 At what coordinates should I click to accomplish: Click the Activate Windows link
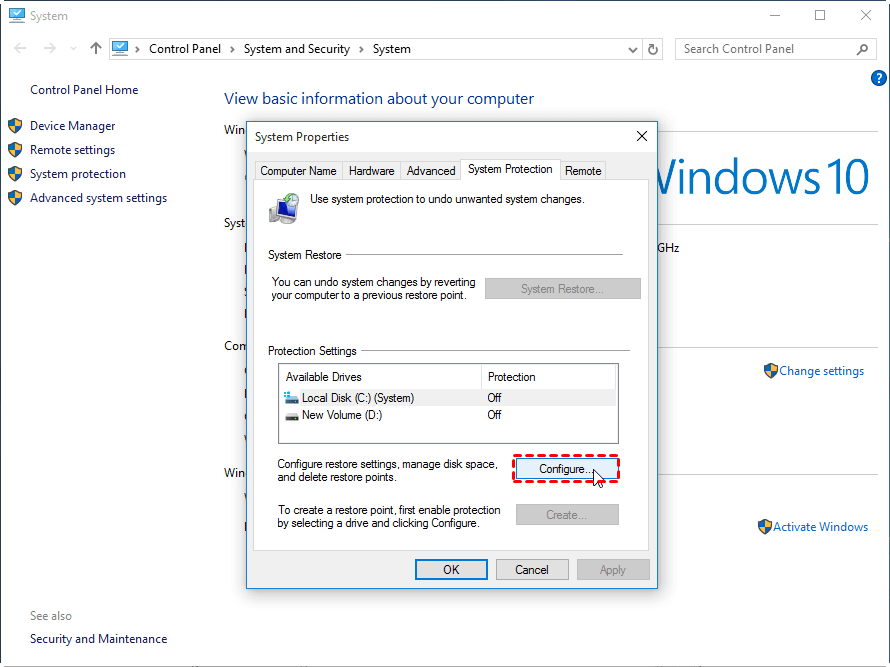820,527
